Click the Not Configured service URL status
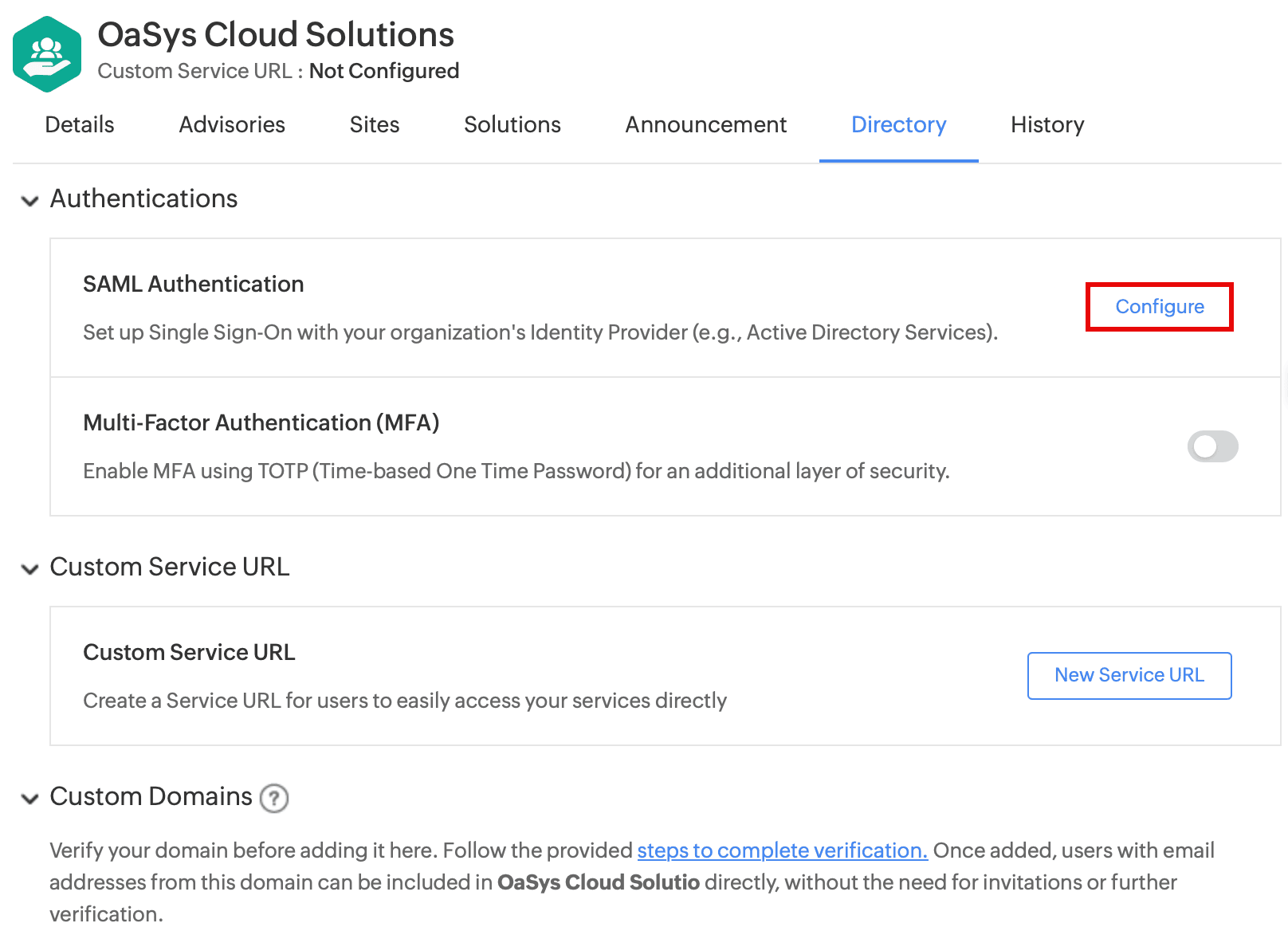The image size is (1288, 931). coord(384,71)
